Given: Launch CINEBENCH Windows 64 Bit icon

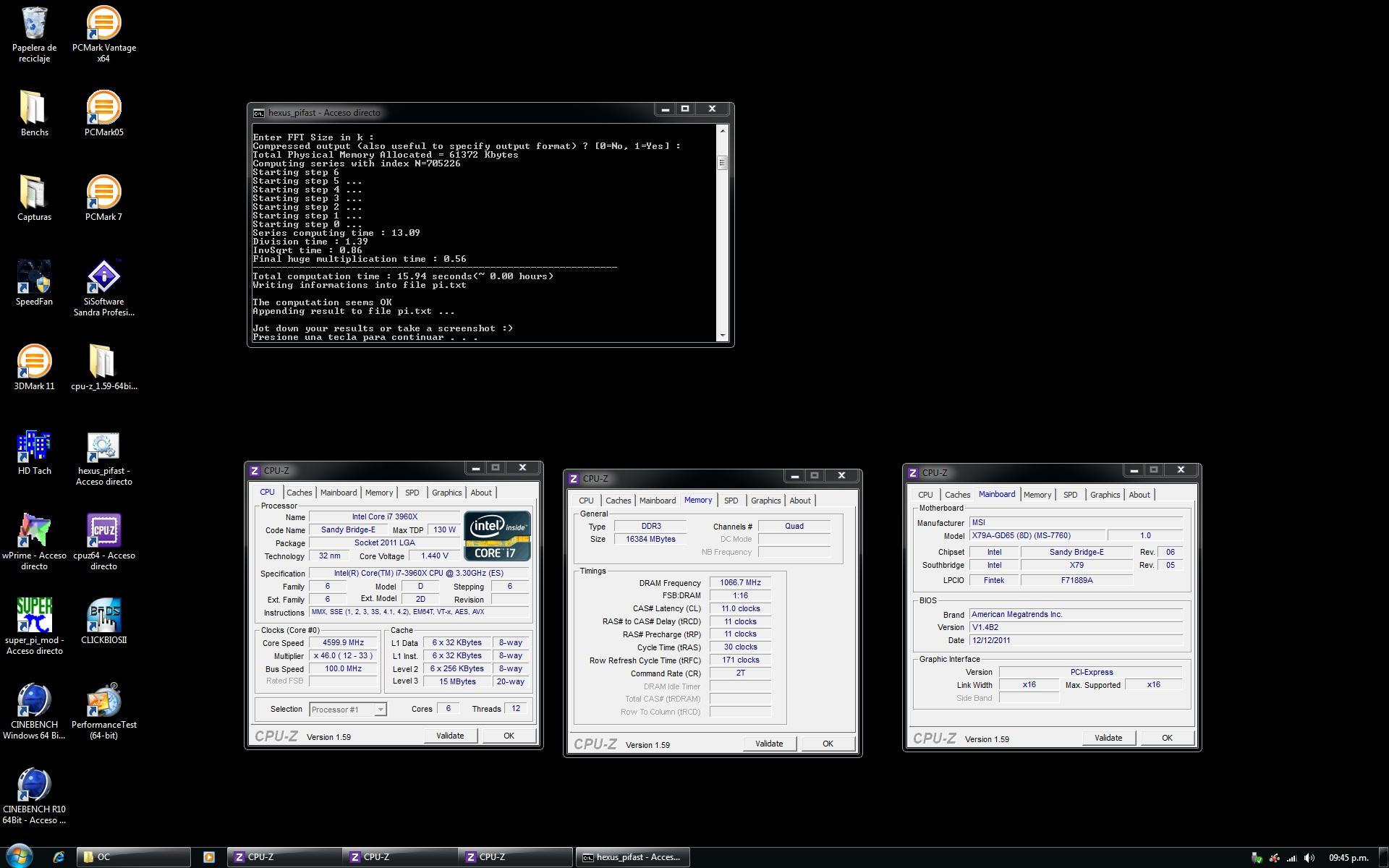Looking at the screenshot, I should [x=34, y=711].
